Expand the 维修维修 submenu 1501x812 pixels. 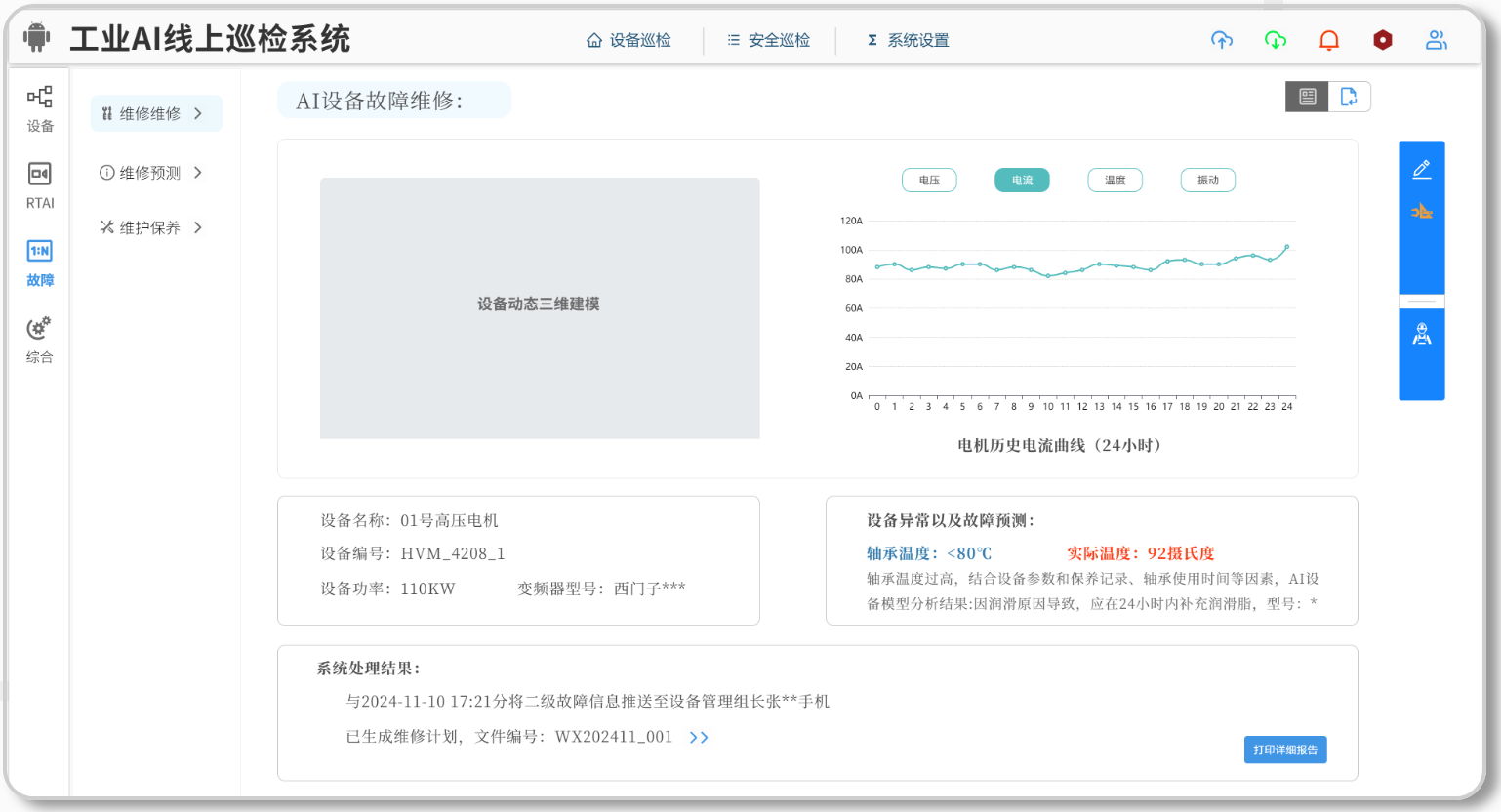tap(156, 114)
